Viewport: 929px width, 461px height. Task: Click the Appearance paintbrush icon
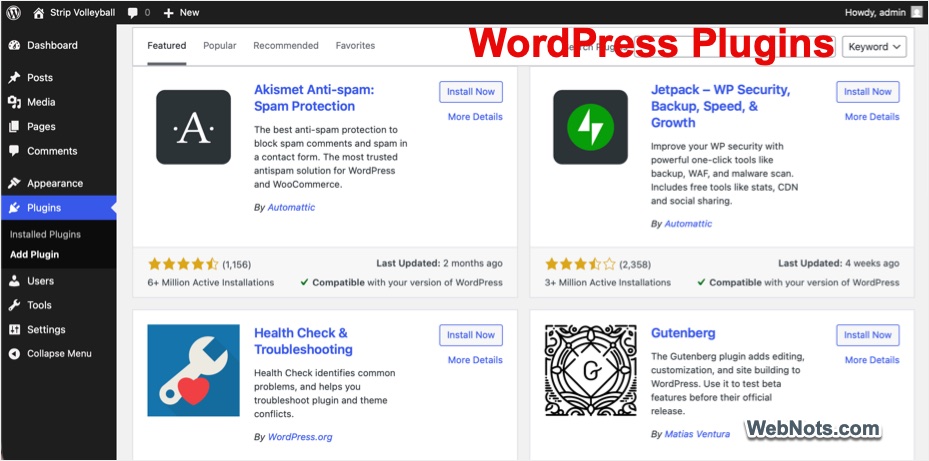click(x=14, y=183)
